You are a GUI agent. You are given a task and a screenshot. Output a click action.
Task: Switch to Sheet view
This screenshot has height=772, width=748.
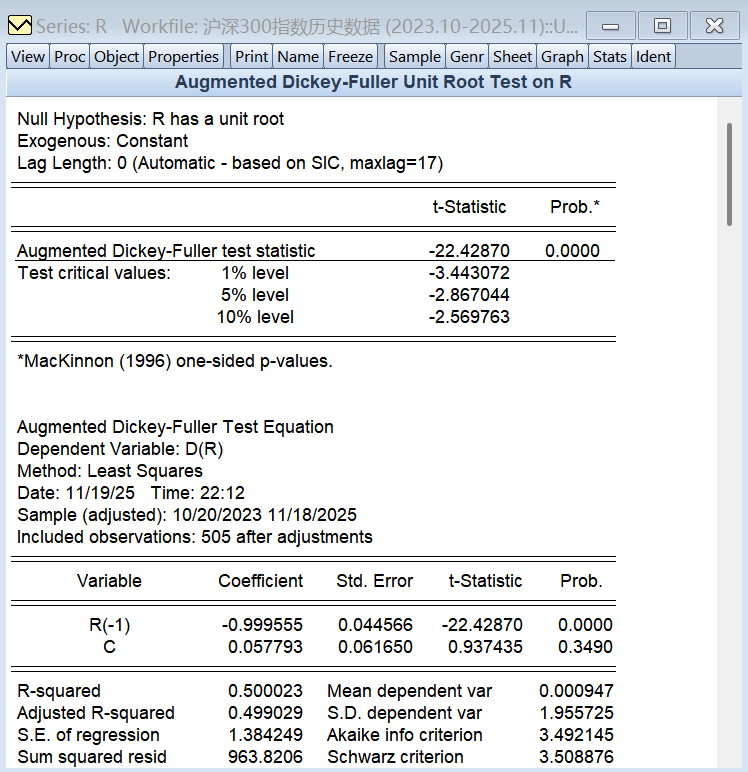(x=512, y=57)
